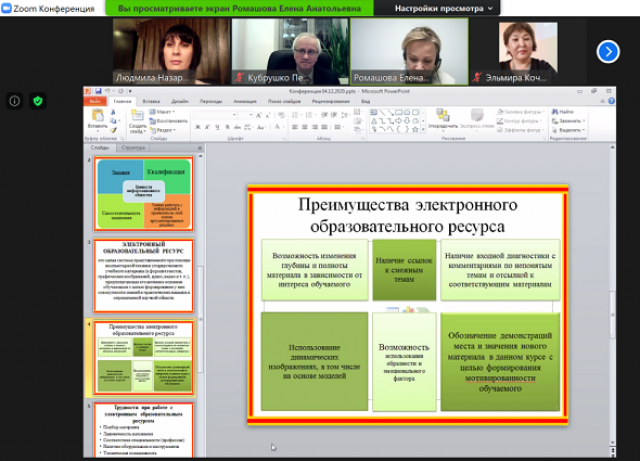640x461 pixels.
Task: Click the Replace (Заменить) button
Action: [x=571, y=120]
